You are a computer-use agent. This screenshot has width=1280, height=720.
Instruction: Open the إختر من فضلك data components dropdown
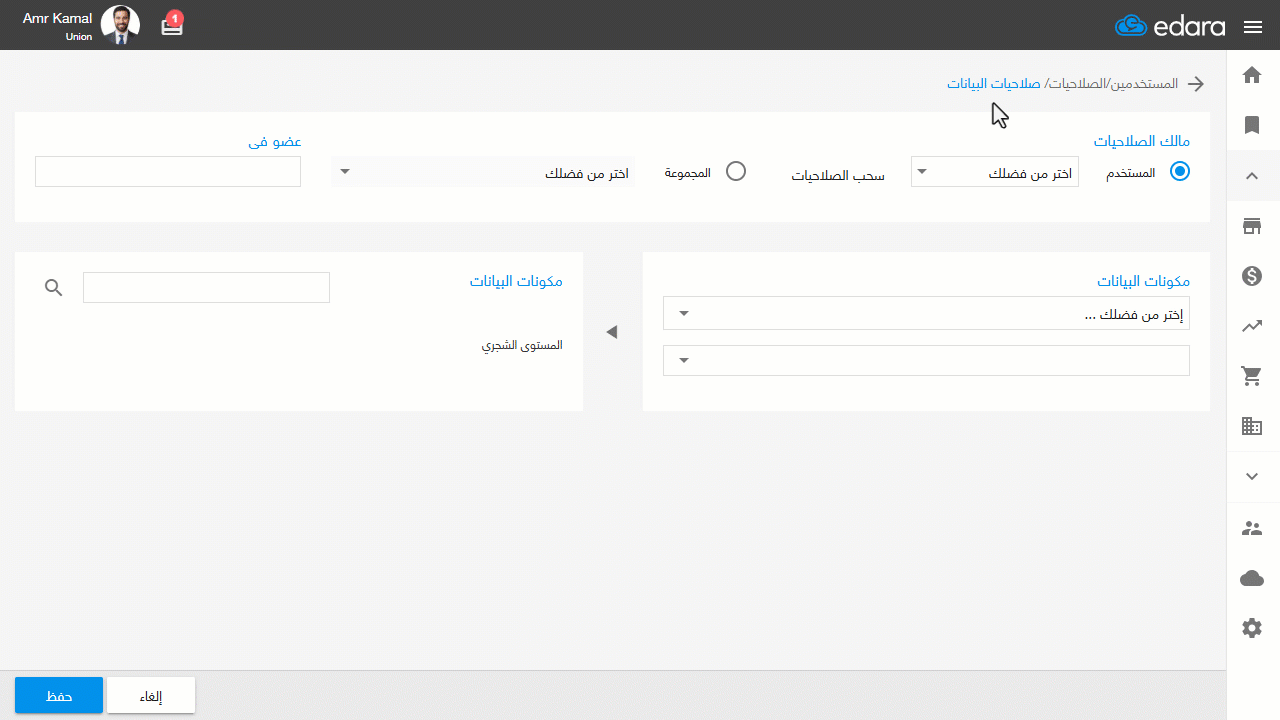(x=926, y=314)
